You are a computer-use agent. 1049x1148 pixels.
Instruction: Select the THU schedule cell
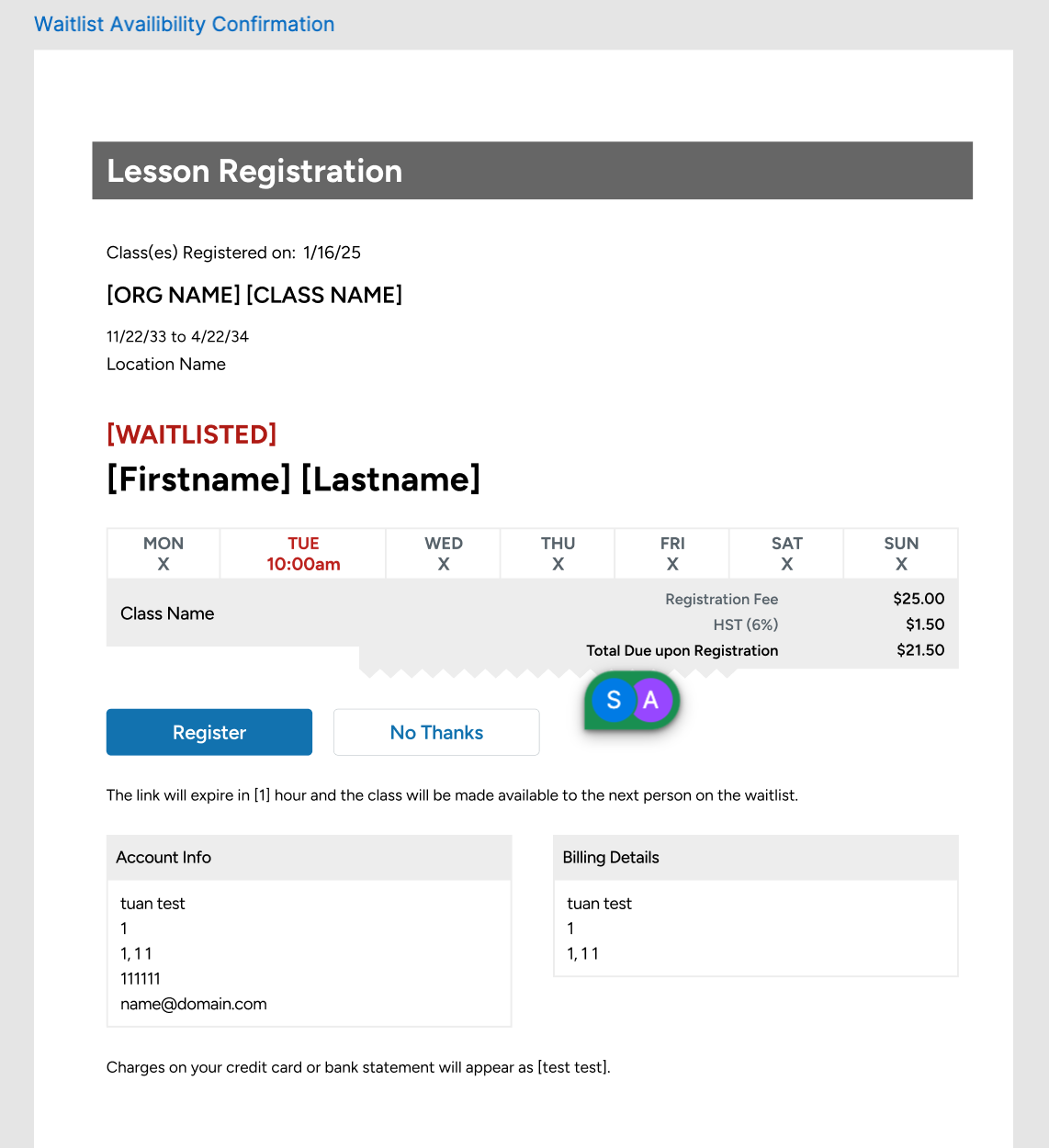558,554
